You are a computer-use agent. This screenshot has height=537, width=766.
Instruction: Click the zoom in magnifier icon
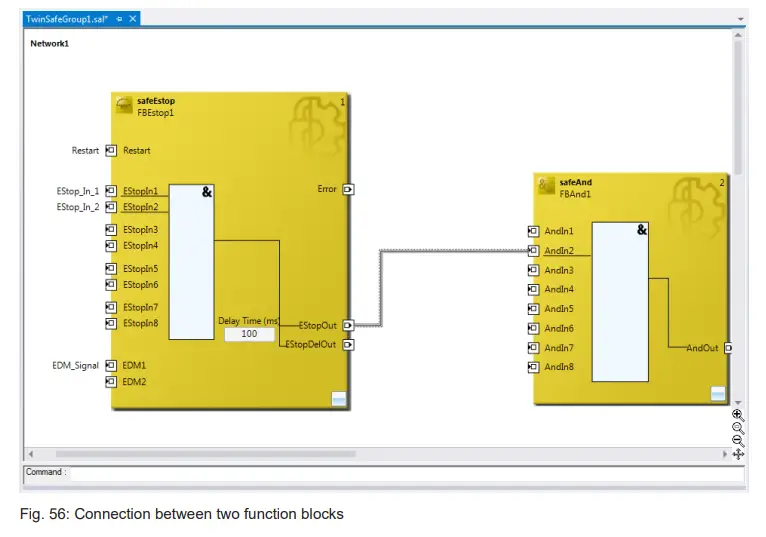coord(738,415)
